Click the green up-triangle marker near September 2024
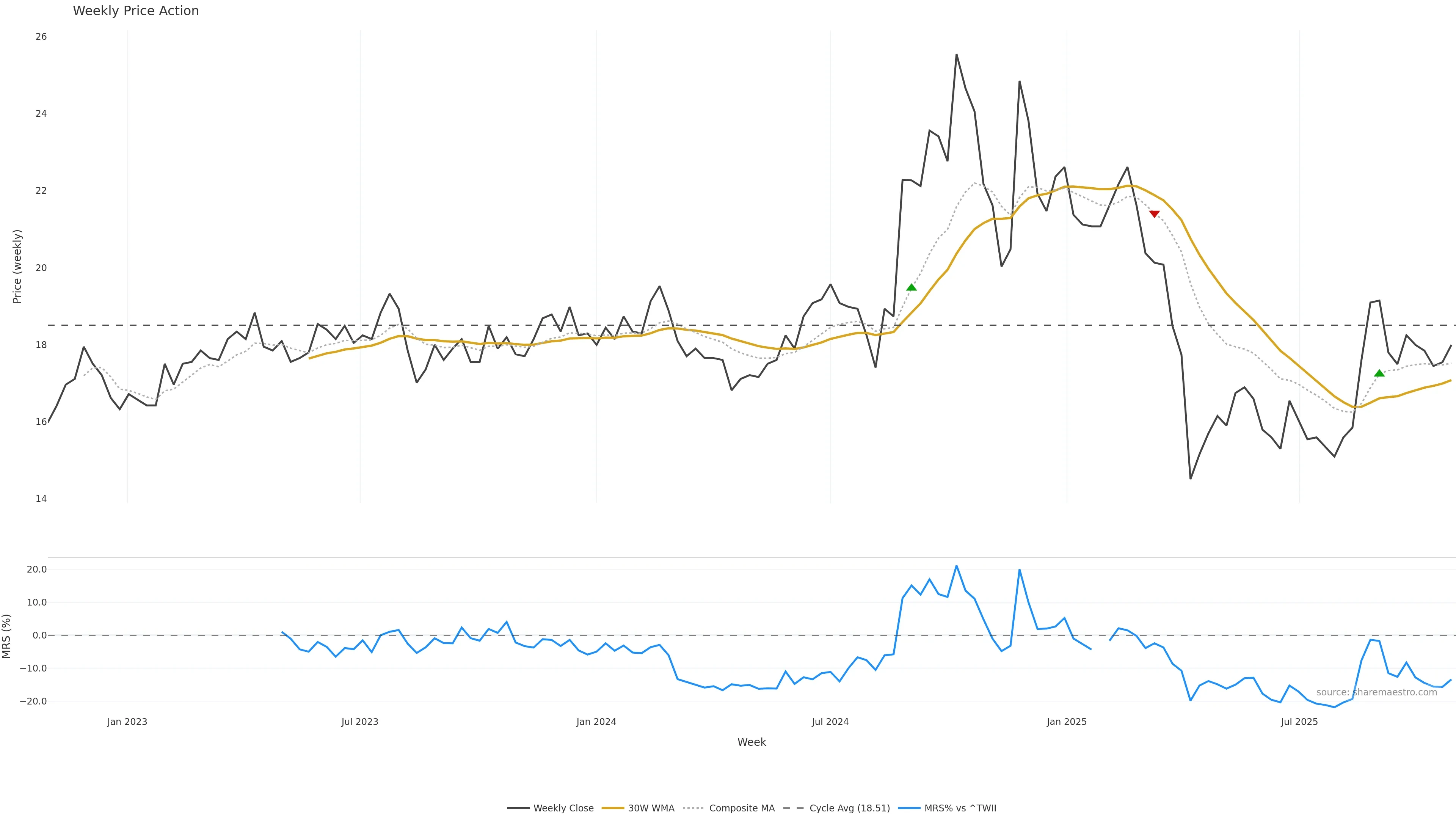Screen dimensions: 1456x819 pyautogui.click(x=911, y=288)
